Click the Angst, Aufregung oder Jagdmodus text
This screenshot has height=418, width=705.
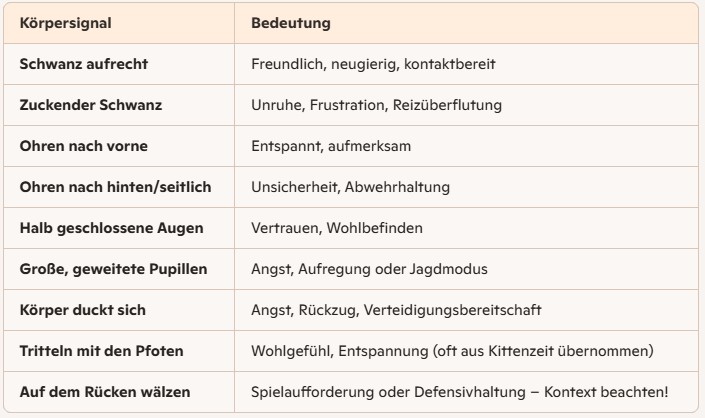pyautogui.click(x=369, y=269)
